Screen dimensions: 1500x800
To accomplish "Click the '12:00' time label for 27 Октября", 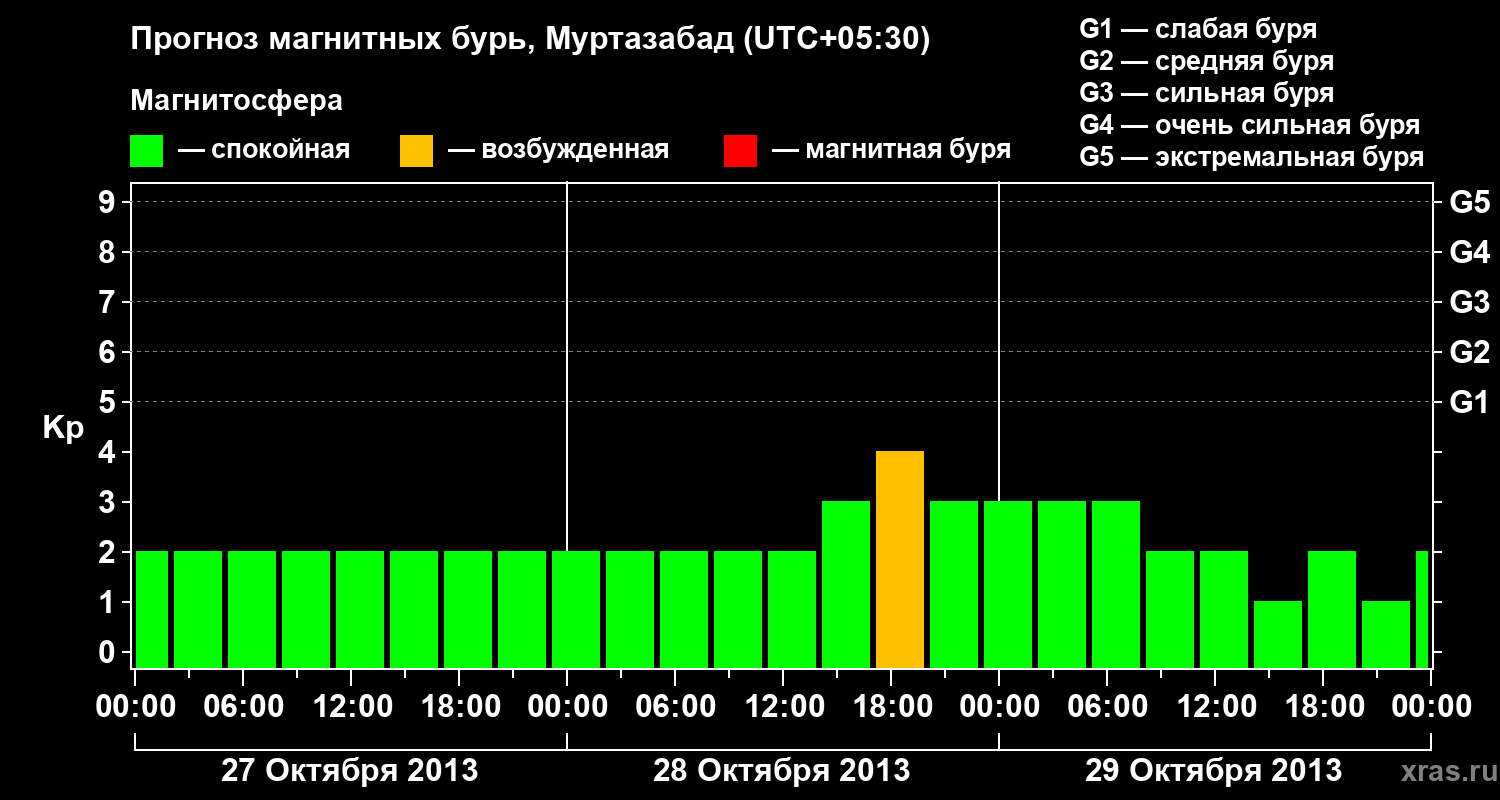I will 353,706.
